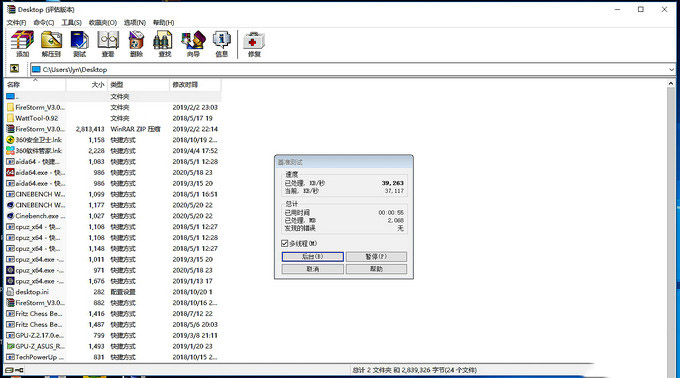Click the 查找 (Find) toolbar icon
The height and width of the screenshot is (378, 680).
(x=164, y=44)
